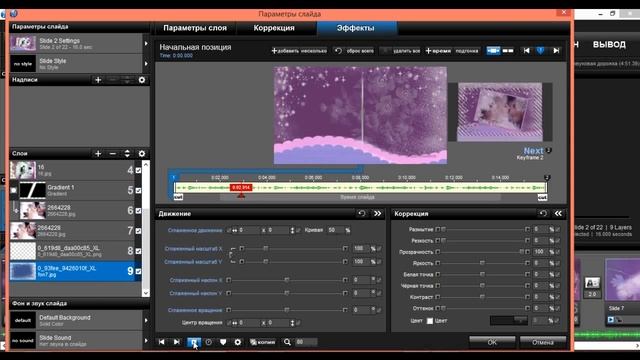Reset the Коррекция panel values
Screen dimensions: 640x360
tap(543, 213)
